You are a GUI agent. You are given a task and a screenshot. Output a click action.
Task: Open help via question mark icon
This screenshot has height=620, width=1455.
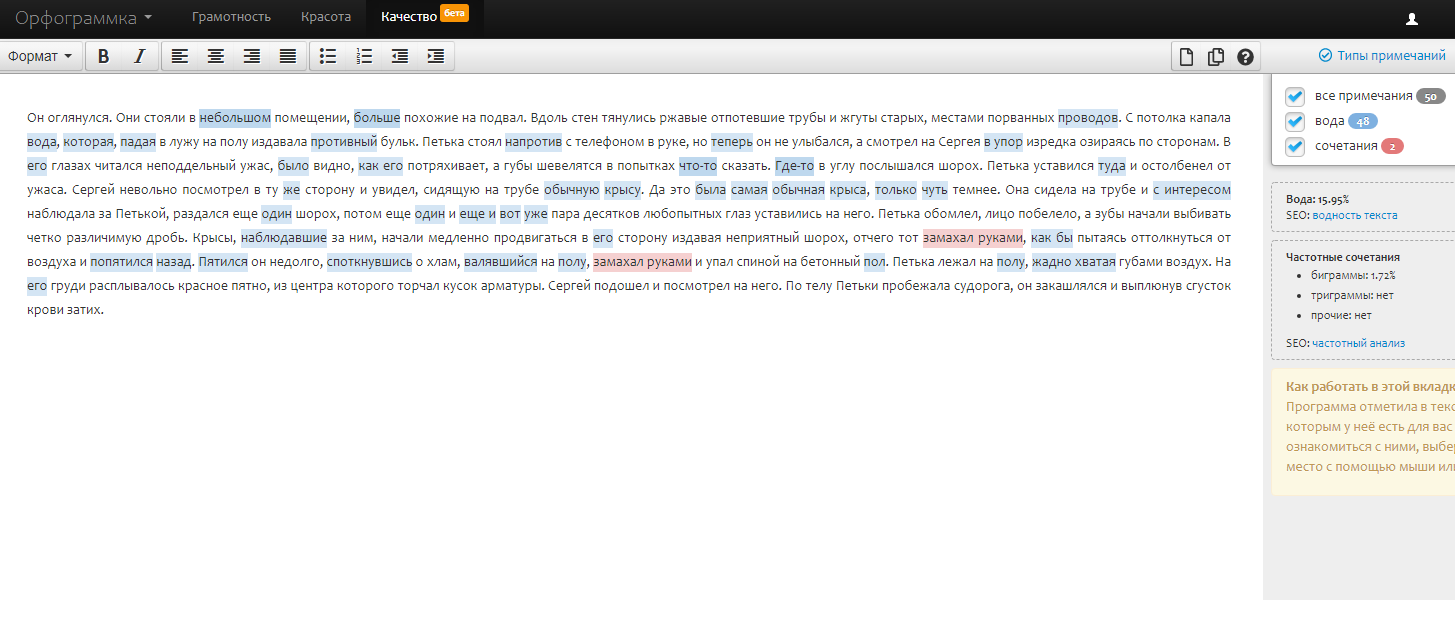pos(1245,57)
